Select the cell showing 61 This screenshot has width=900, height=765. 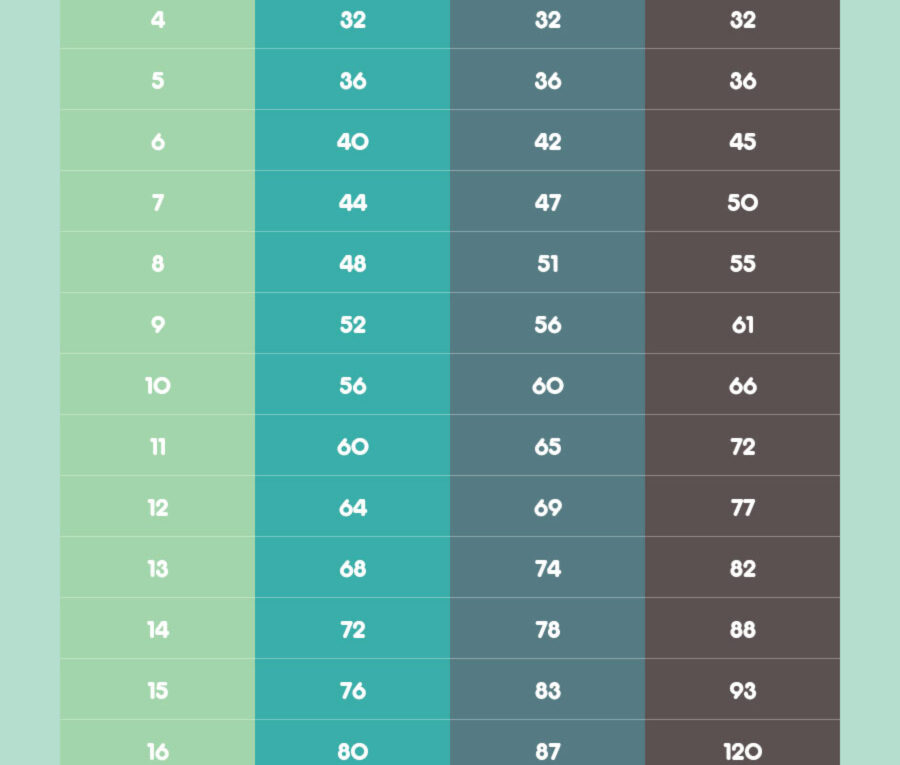[742, 325]
